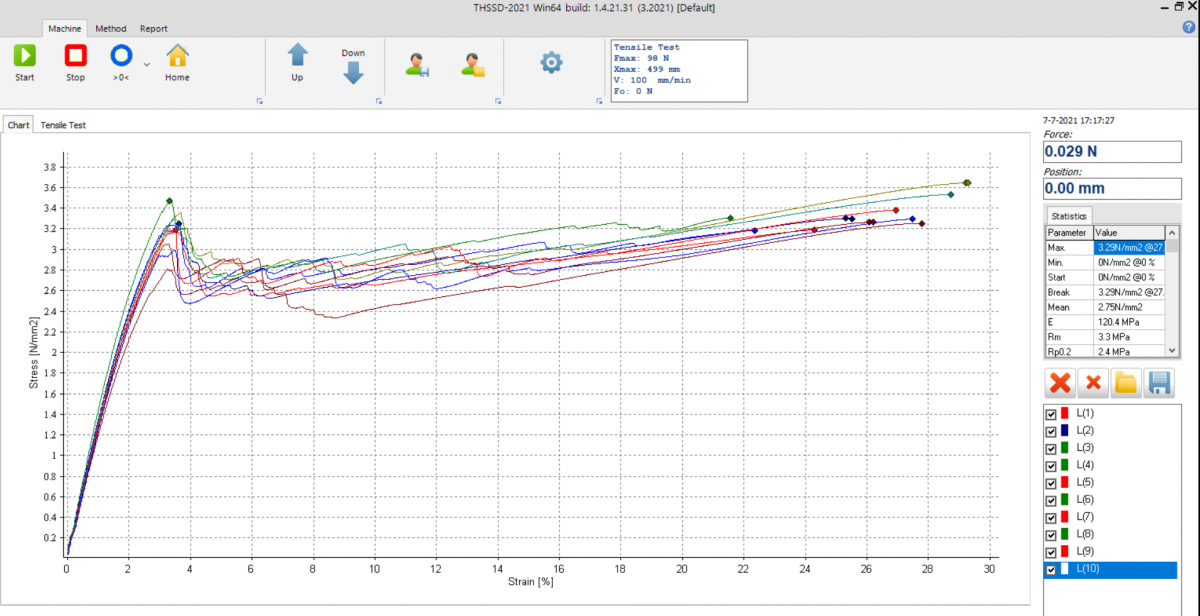Image resolution: width=1200 pixels, height=616 pixels.
Task: Click the Strain [%] axis label
Action: [x=532, y=582]
